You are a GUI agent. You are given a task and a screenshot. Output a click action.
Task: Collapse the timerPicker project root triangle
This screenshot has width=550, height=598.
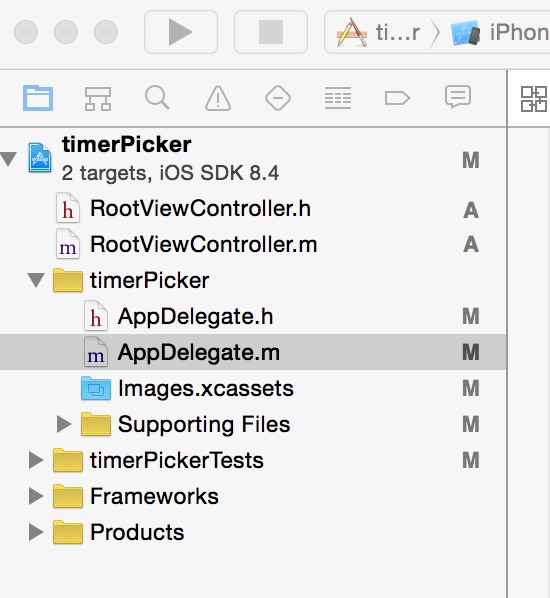click(8, 159)
